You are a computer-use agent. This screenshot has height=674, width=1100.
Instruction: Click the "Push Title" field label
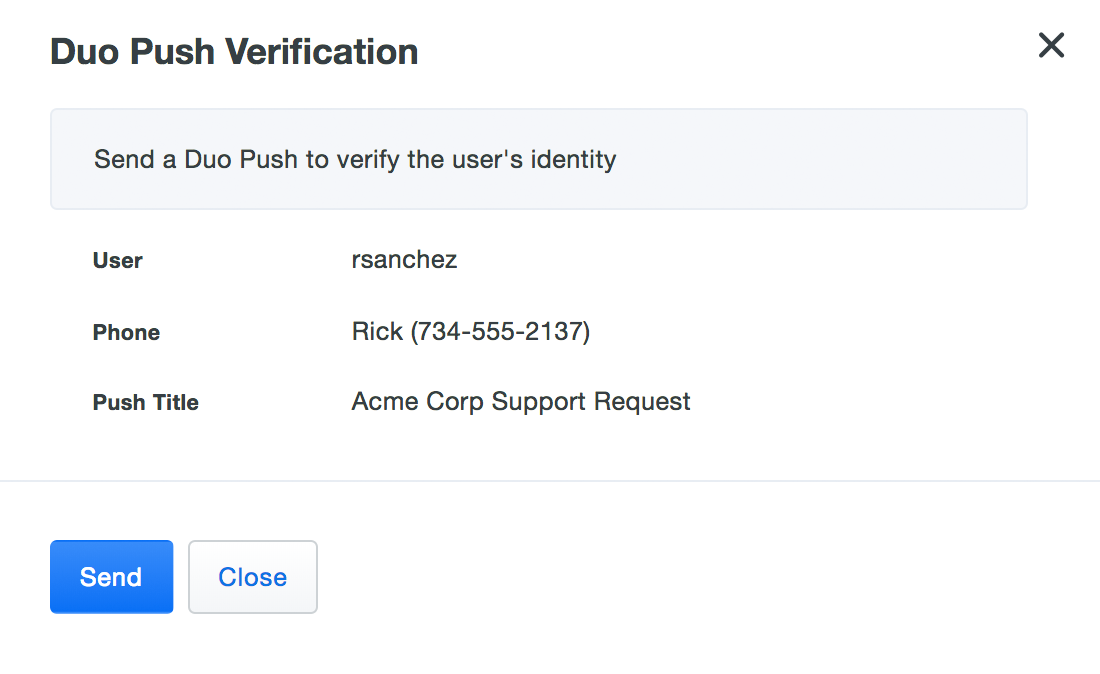point(146,403)
